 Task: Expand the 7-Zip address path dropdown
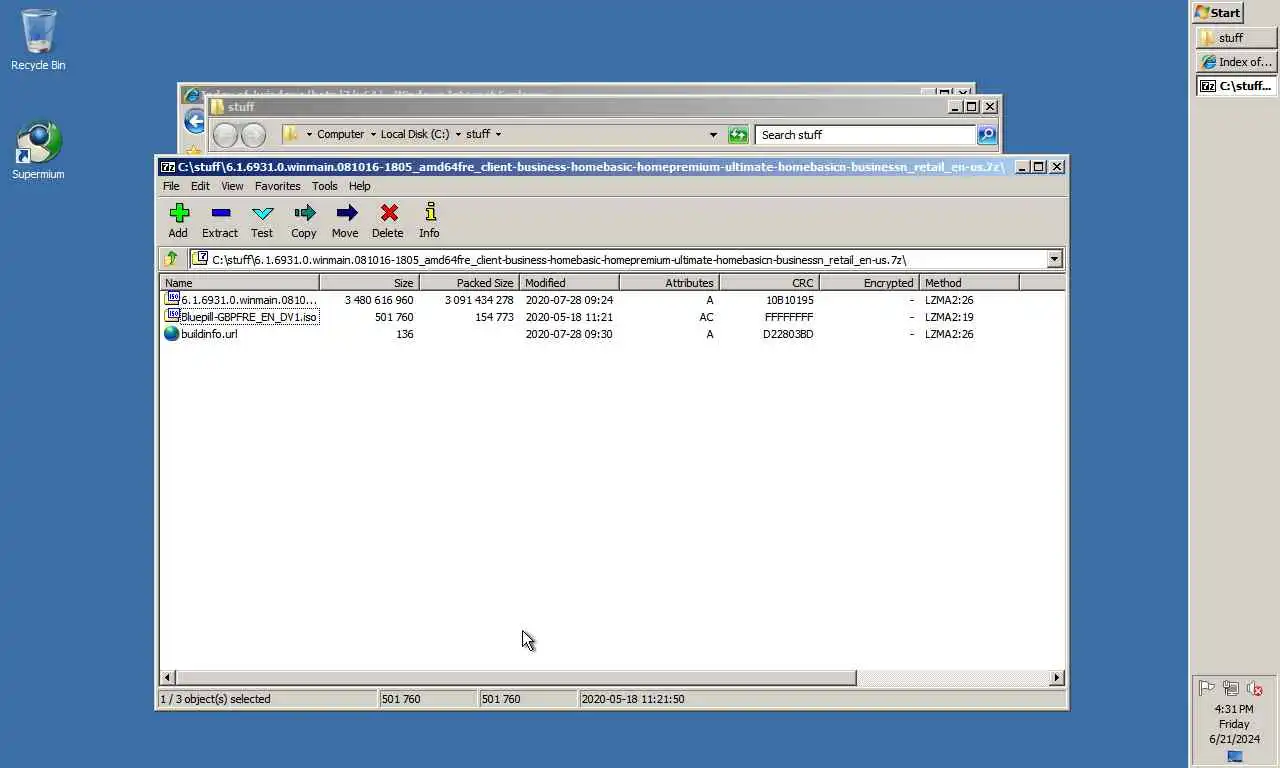coord(1054,259)
